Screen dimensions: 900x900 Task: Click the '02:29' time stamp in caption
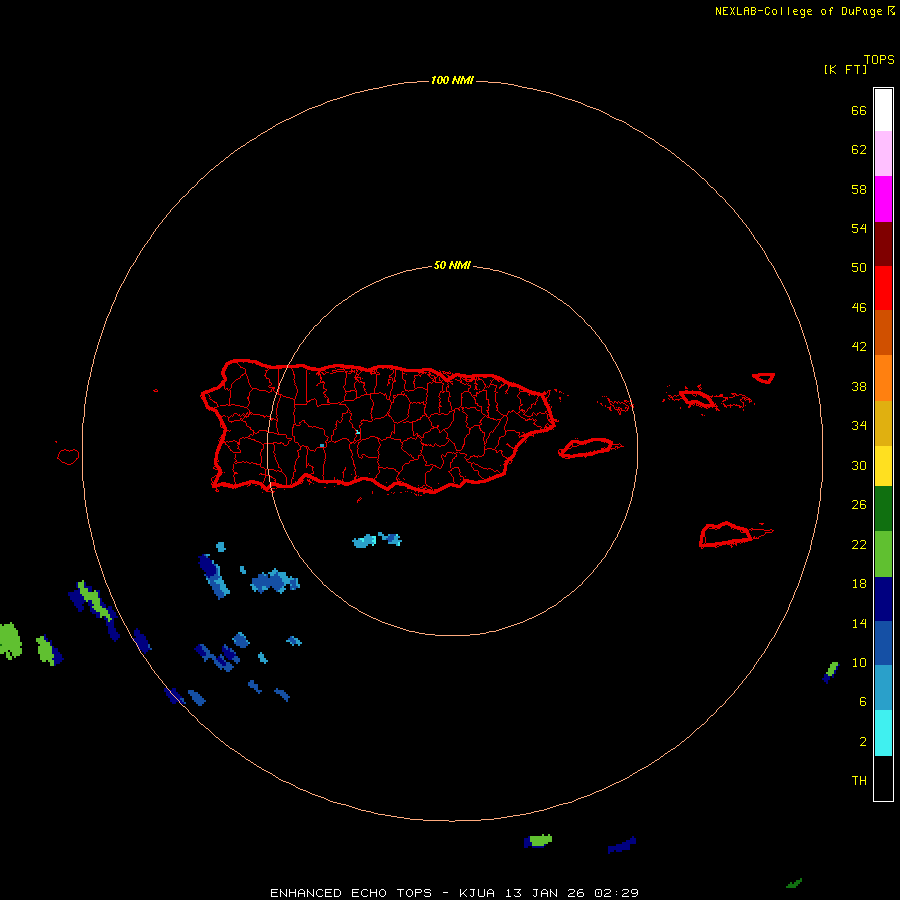(616, 893)
